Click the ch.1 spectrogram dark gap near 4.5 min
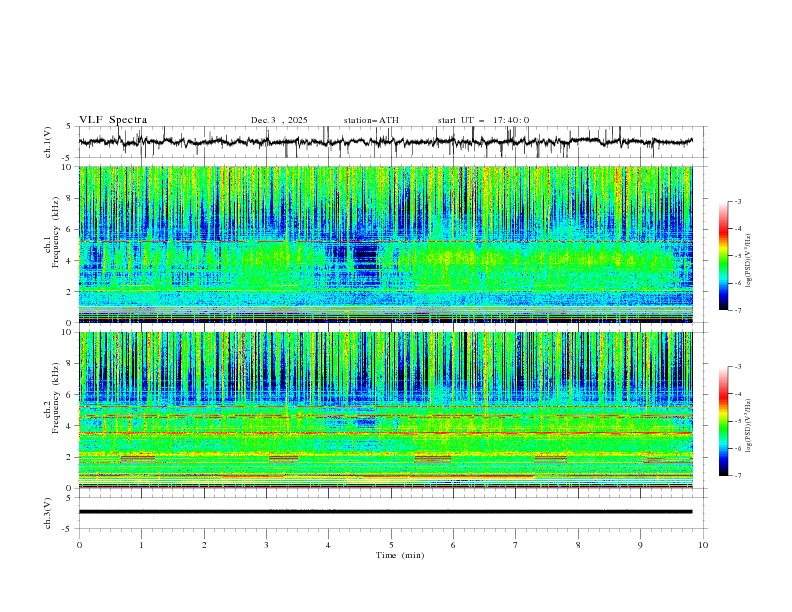This screenshot has width=792, height=612. click(x=366, y=255)
